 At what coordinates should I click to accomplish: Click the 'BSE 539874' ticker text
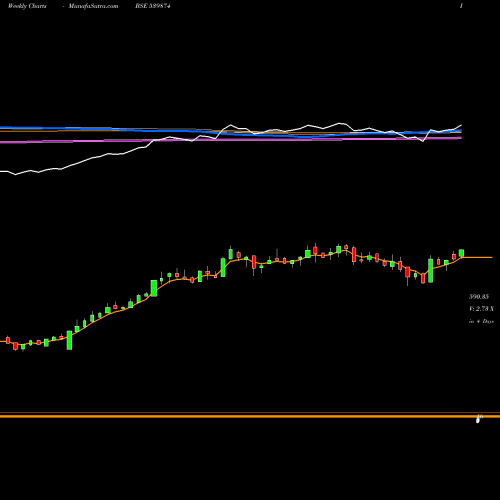[153, 6]
